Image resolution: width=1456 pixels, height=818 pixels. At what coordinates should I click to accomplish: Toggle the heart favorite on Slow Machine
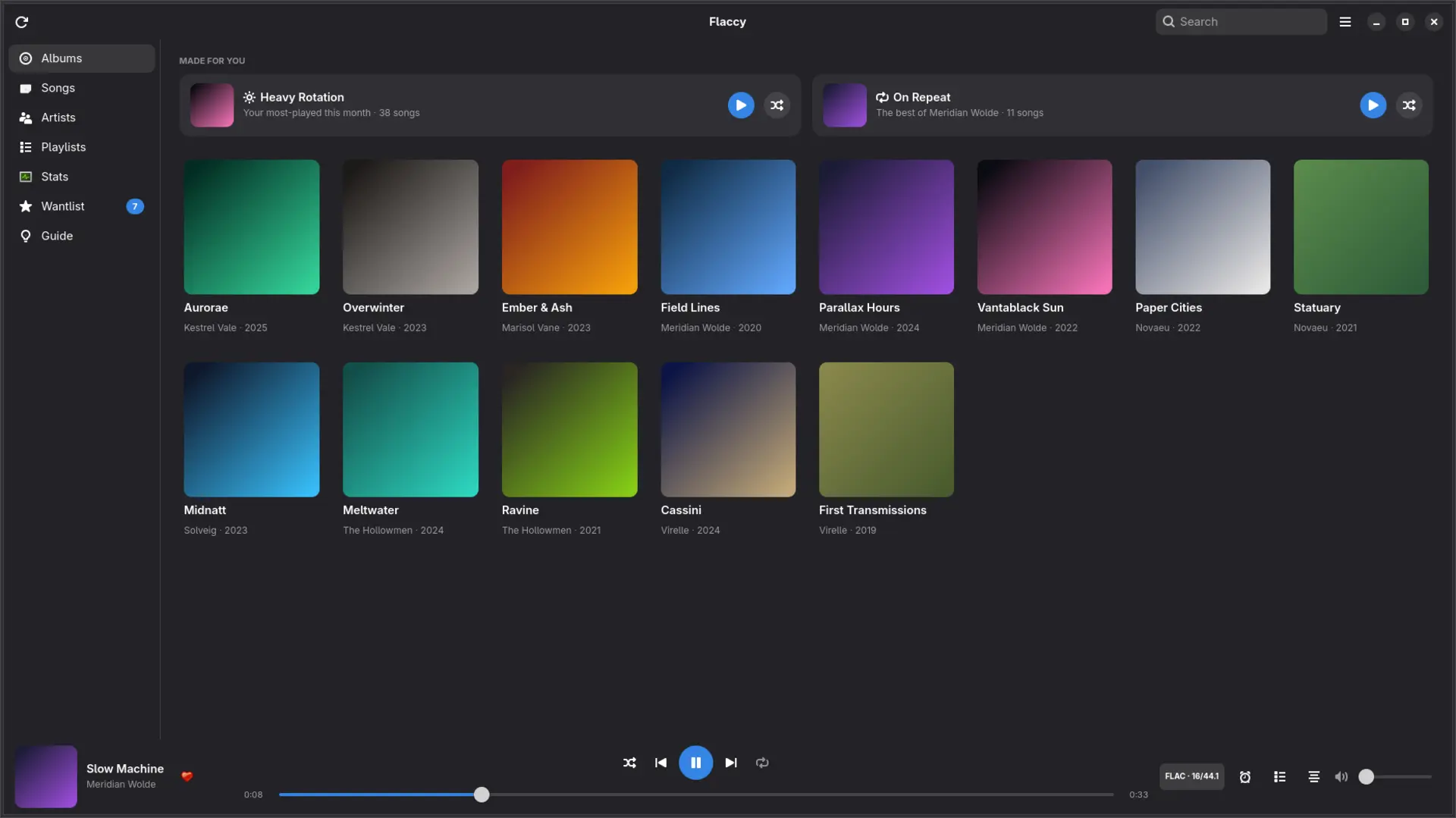click(x=187, y=776)
